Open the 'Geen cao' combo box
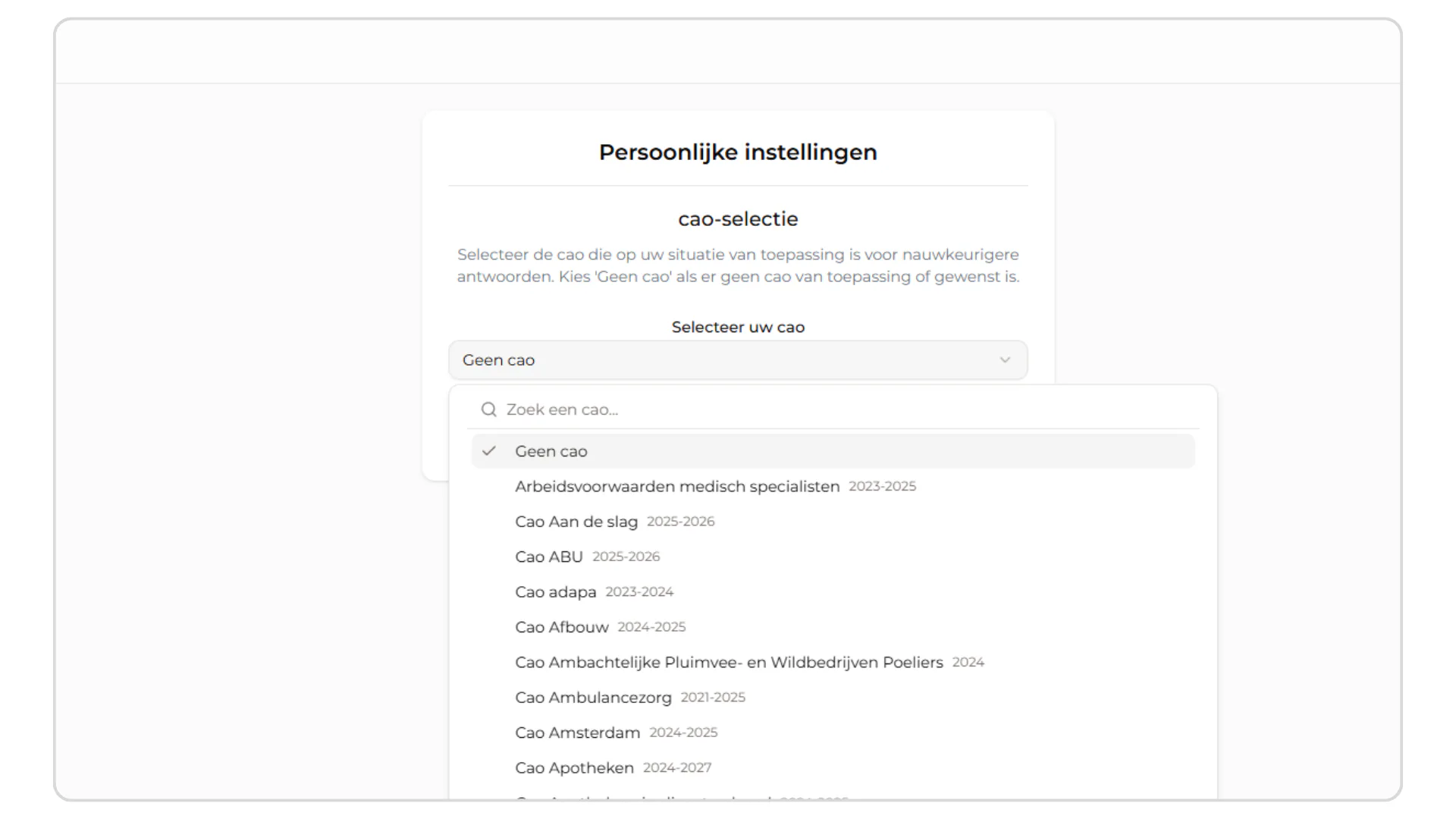 737,360
